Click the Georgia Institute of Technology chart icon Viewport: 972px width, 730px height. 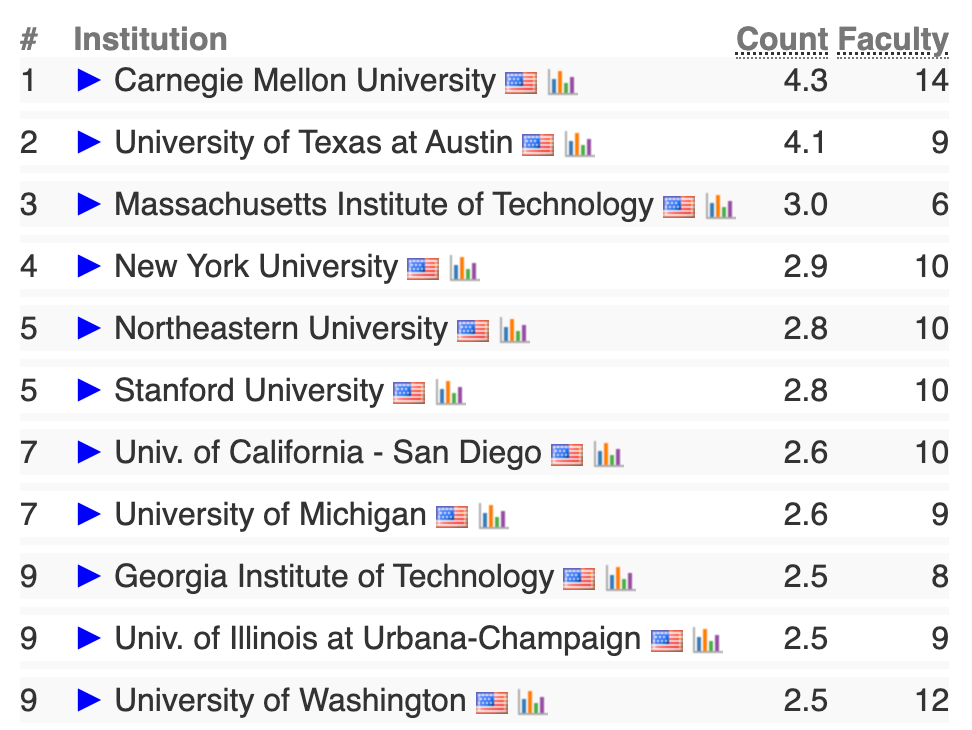coord(620,578)
